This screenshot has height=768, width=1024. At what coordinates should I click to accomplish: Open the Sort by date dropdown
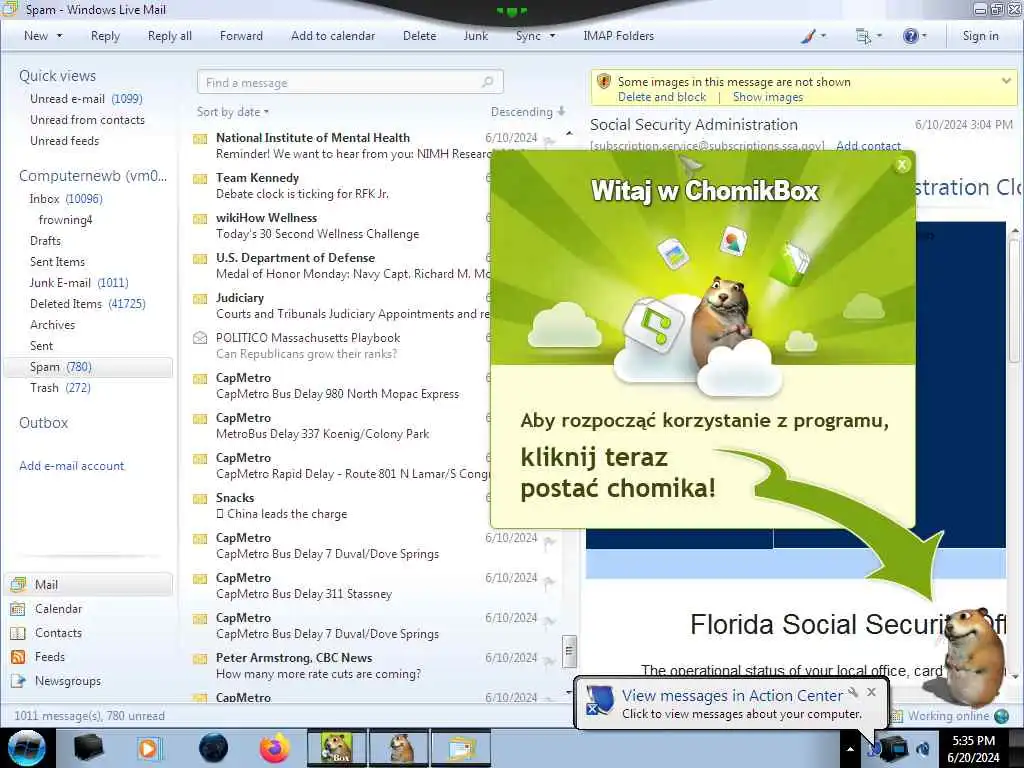tap(233, 112)
